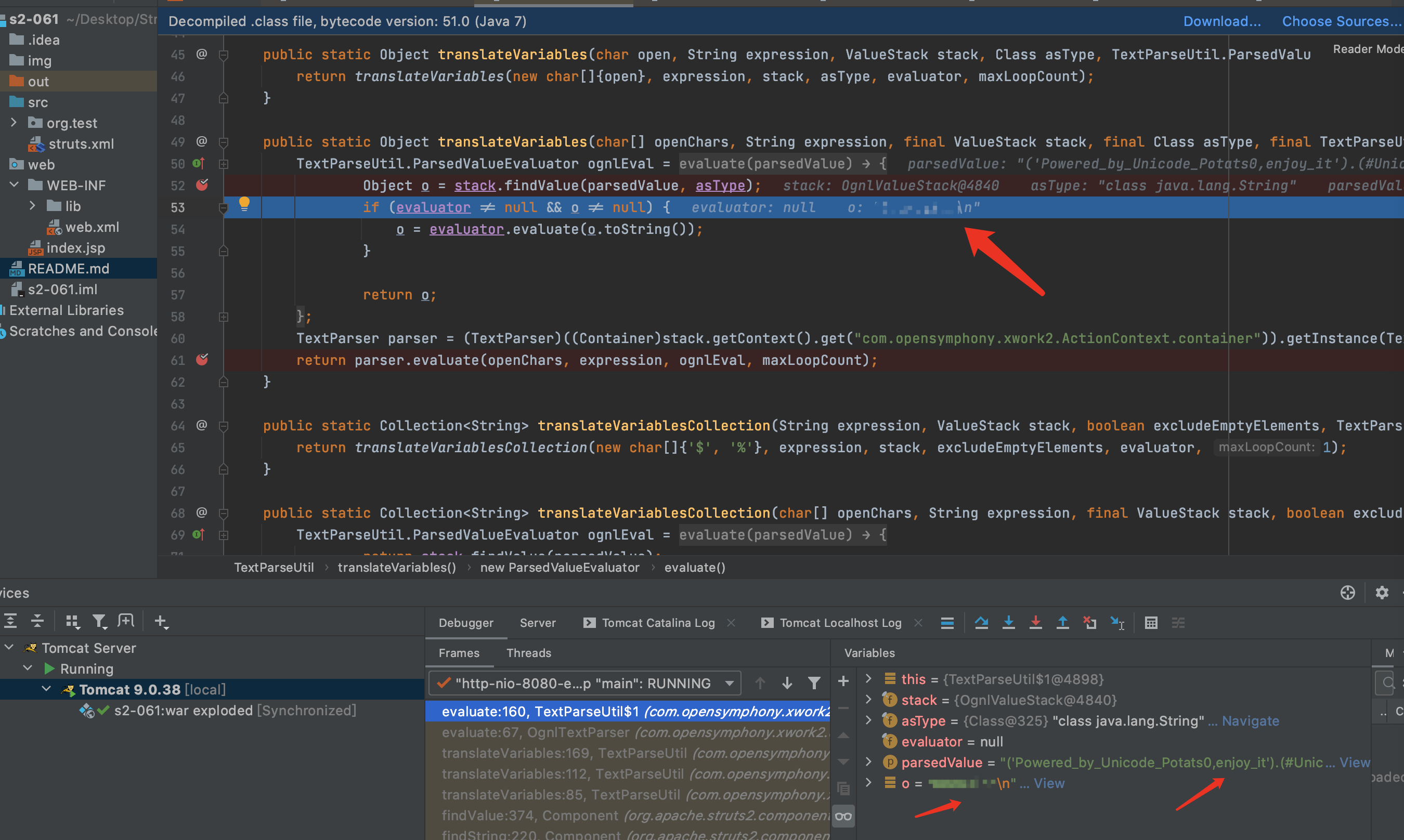Image resolution: width=1404 pixels, height=840 pixels.
Task: Click the Step Out debugger icon
Action: (x=1063, y=623)
